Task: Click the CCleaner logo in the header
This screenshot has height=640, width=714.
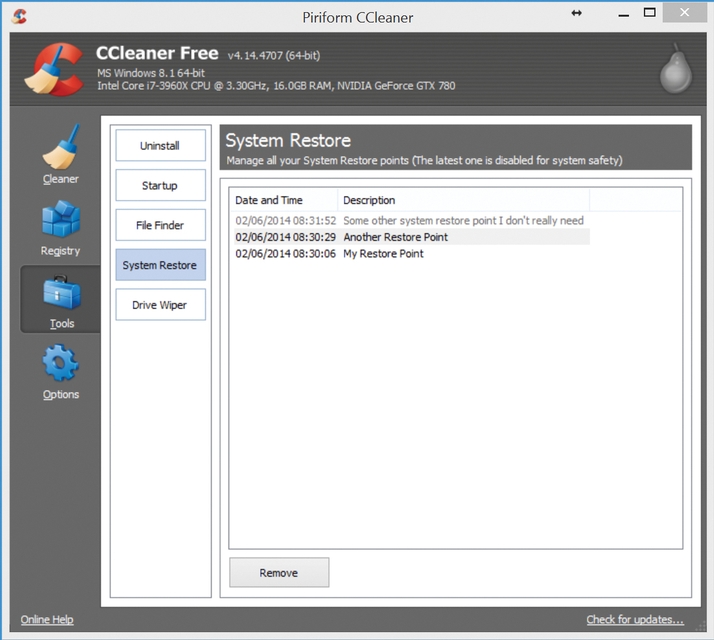Action: click(x=54, y=69)
